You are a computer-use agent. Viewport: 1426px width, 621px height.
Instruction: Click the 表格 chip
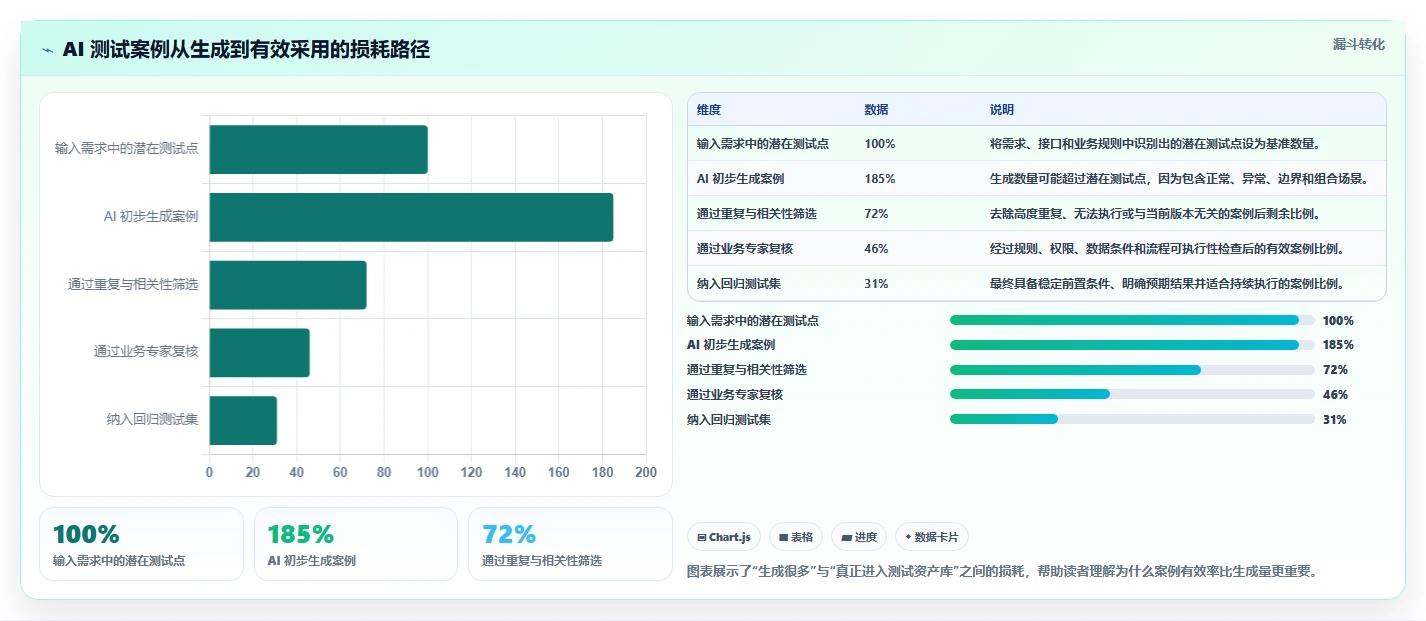click(797, 537)
